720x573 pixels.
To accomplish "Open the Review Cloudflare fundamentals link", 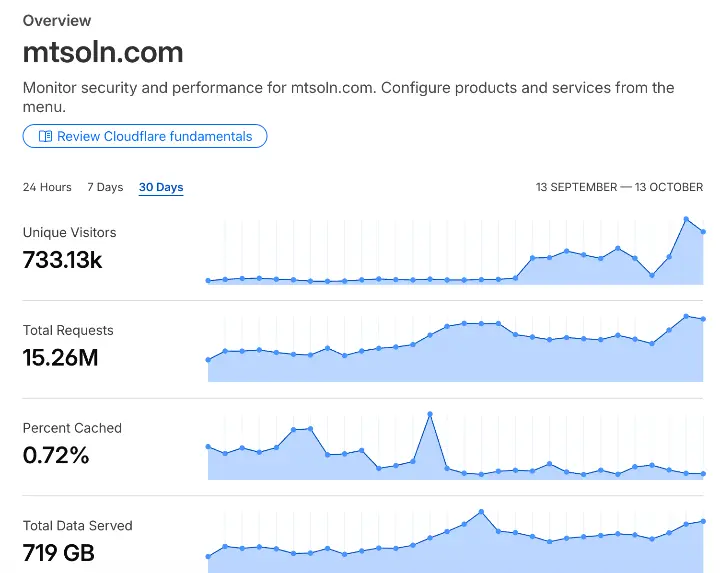I will (x=152, y=136).
